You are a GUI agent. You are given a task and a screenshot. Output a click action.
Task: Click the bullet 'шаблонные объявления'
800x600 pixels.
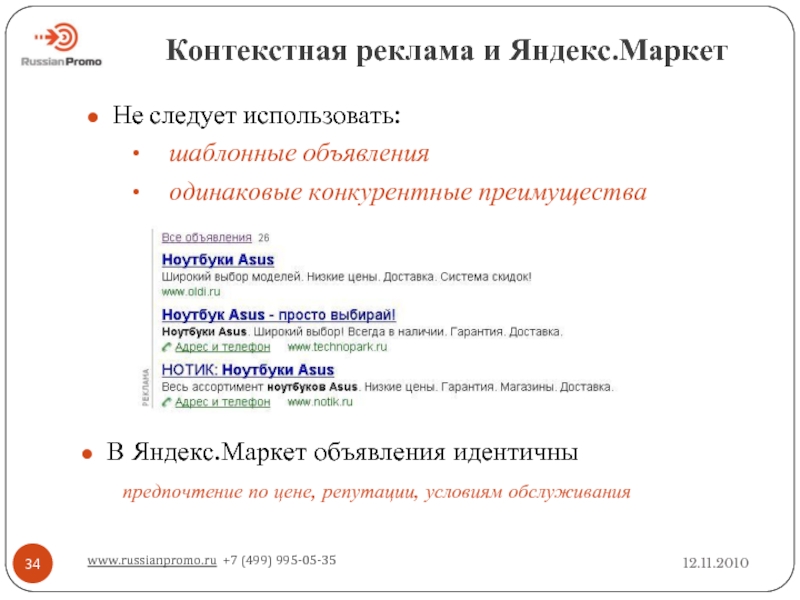tap(299, 153)
